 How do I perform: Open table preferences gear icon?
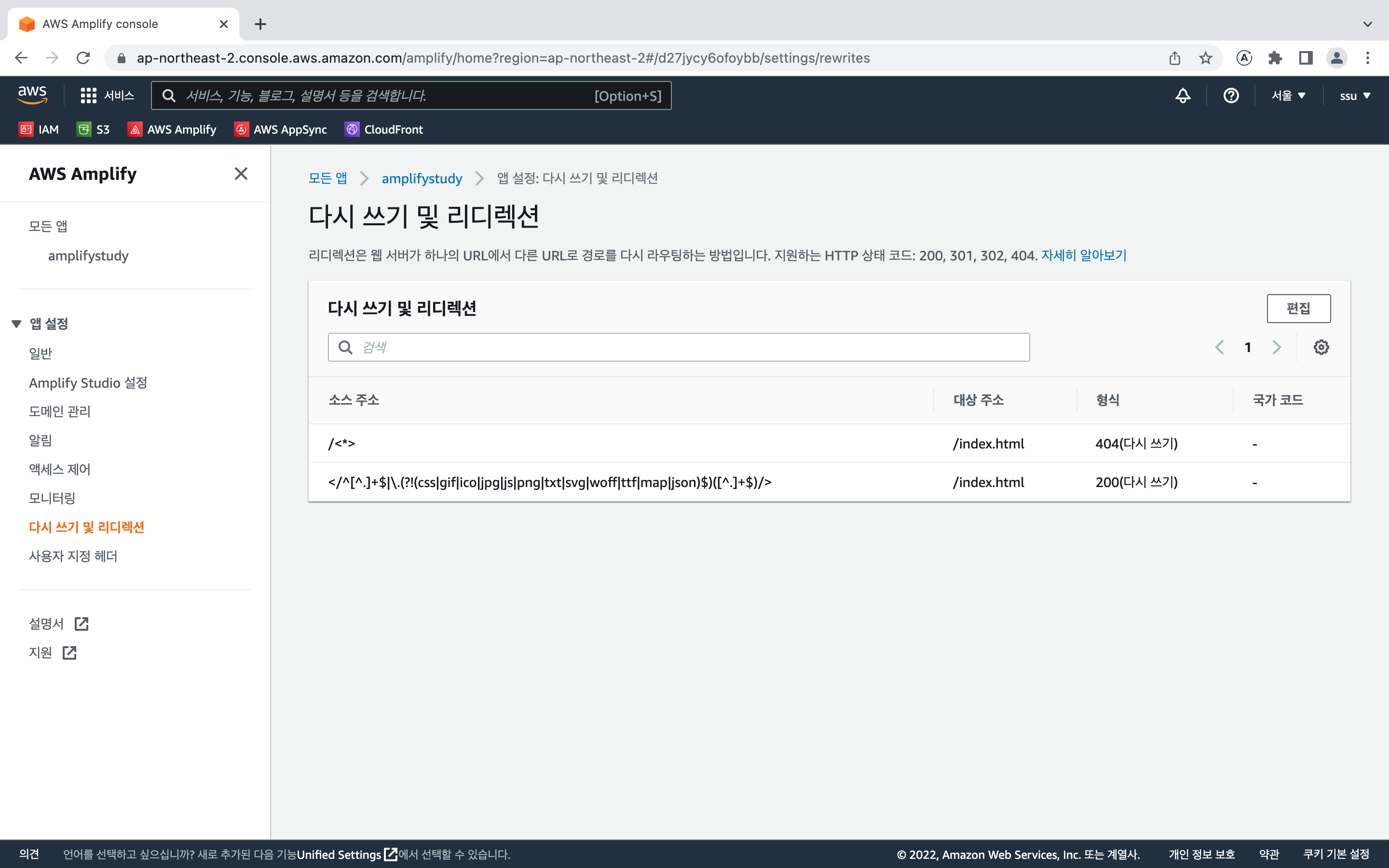pos(1321,347)
